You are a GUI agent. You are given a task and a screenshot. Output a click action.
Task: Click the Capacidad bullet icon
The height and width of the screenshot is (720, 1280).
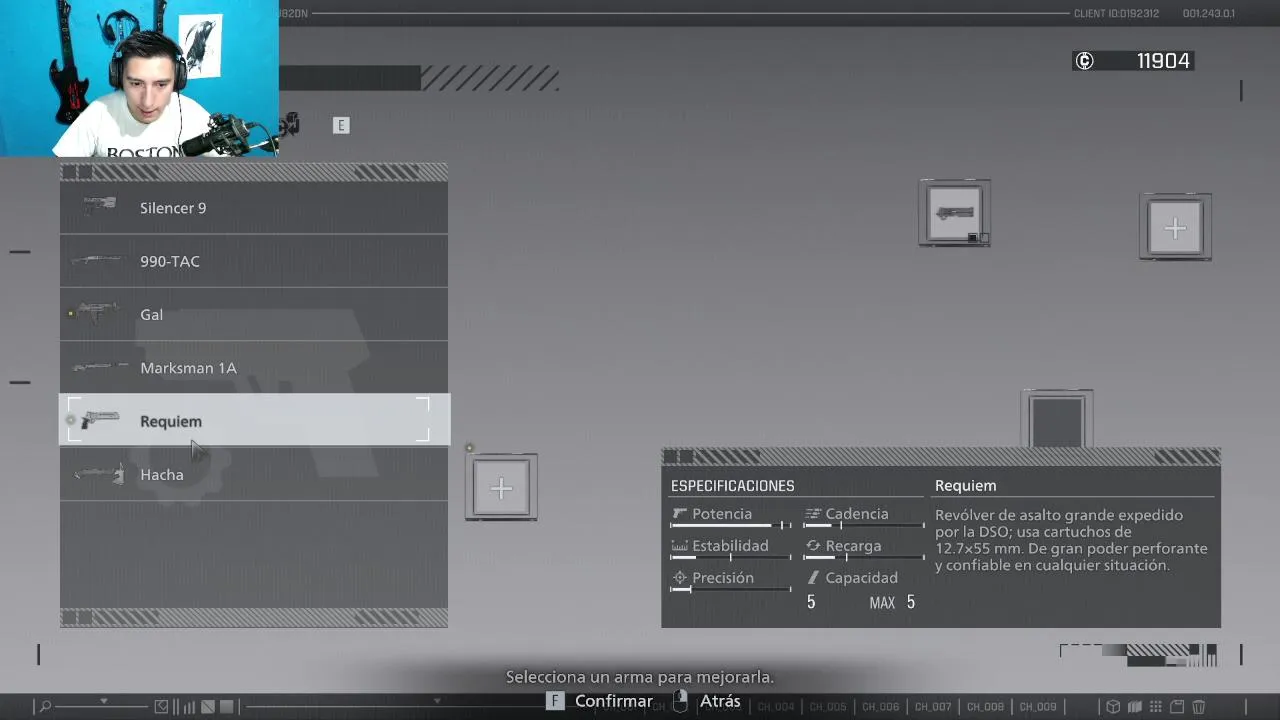(813, 578)
